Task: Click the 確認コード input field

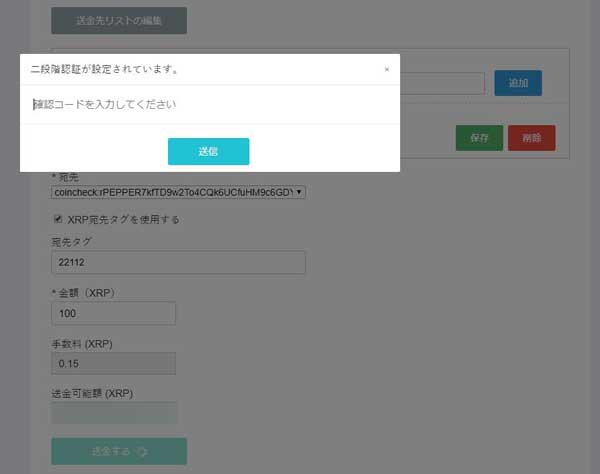Action: pos(210,104)
